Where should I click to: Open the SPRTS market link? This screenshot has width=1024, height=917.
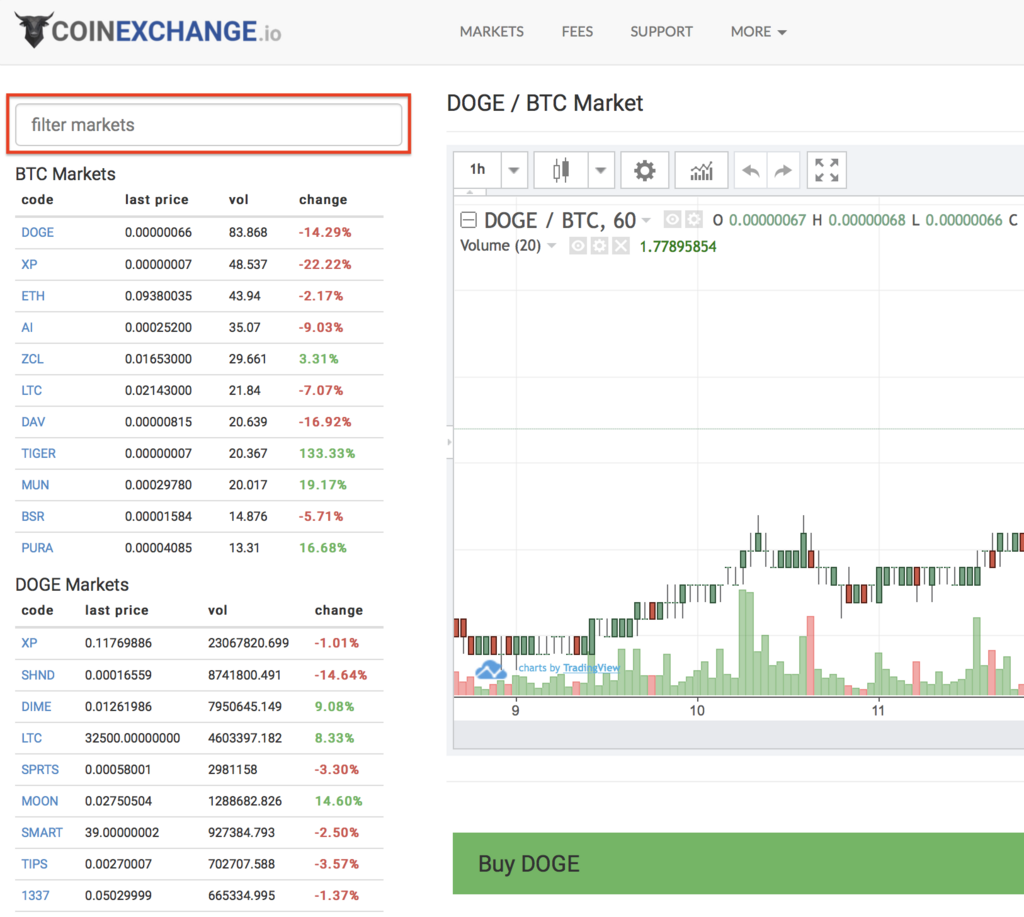point(40,769)
